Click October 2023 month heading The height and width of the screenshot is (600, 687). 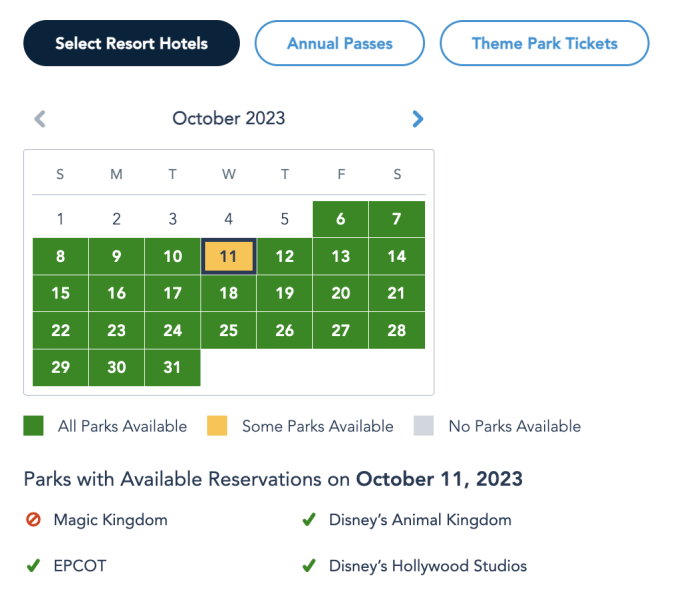[x=229, y=119]
